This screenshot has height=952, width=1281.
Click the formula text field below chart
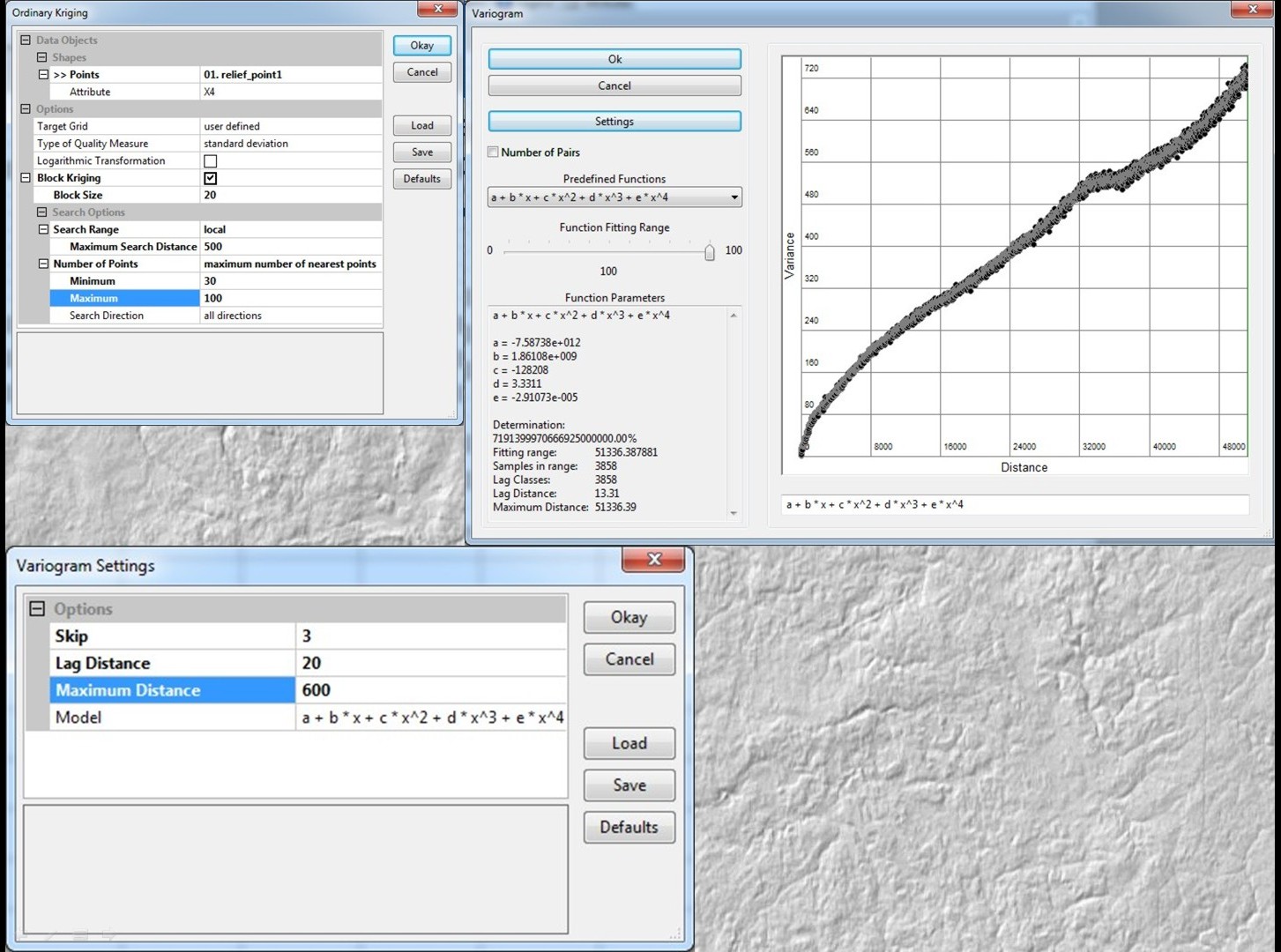(1014, 505)
